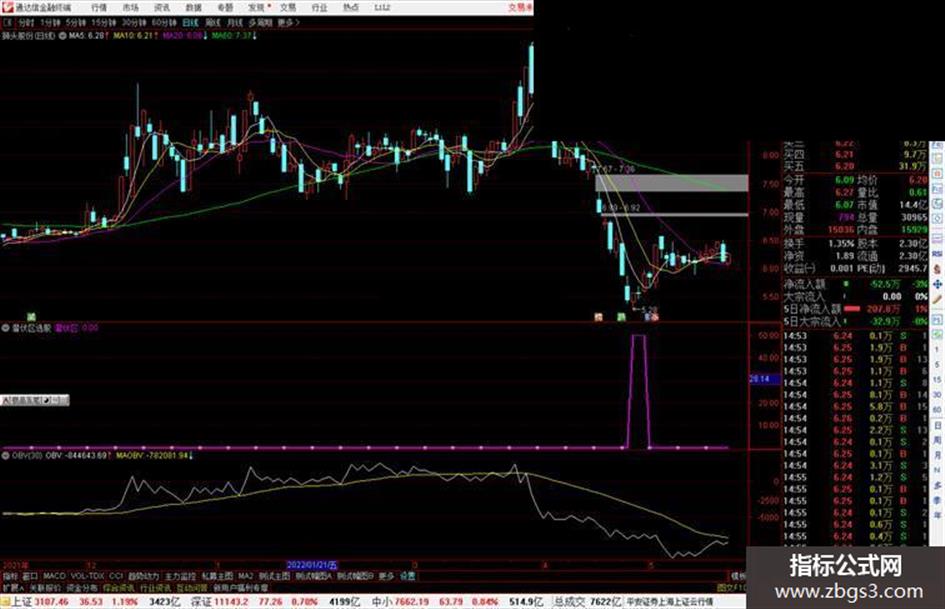Click the 扩展 button at bottom left
Viewport: 945px width, 609px height.
pos(13,587)
